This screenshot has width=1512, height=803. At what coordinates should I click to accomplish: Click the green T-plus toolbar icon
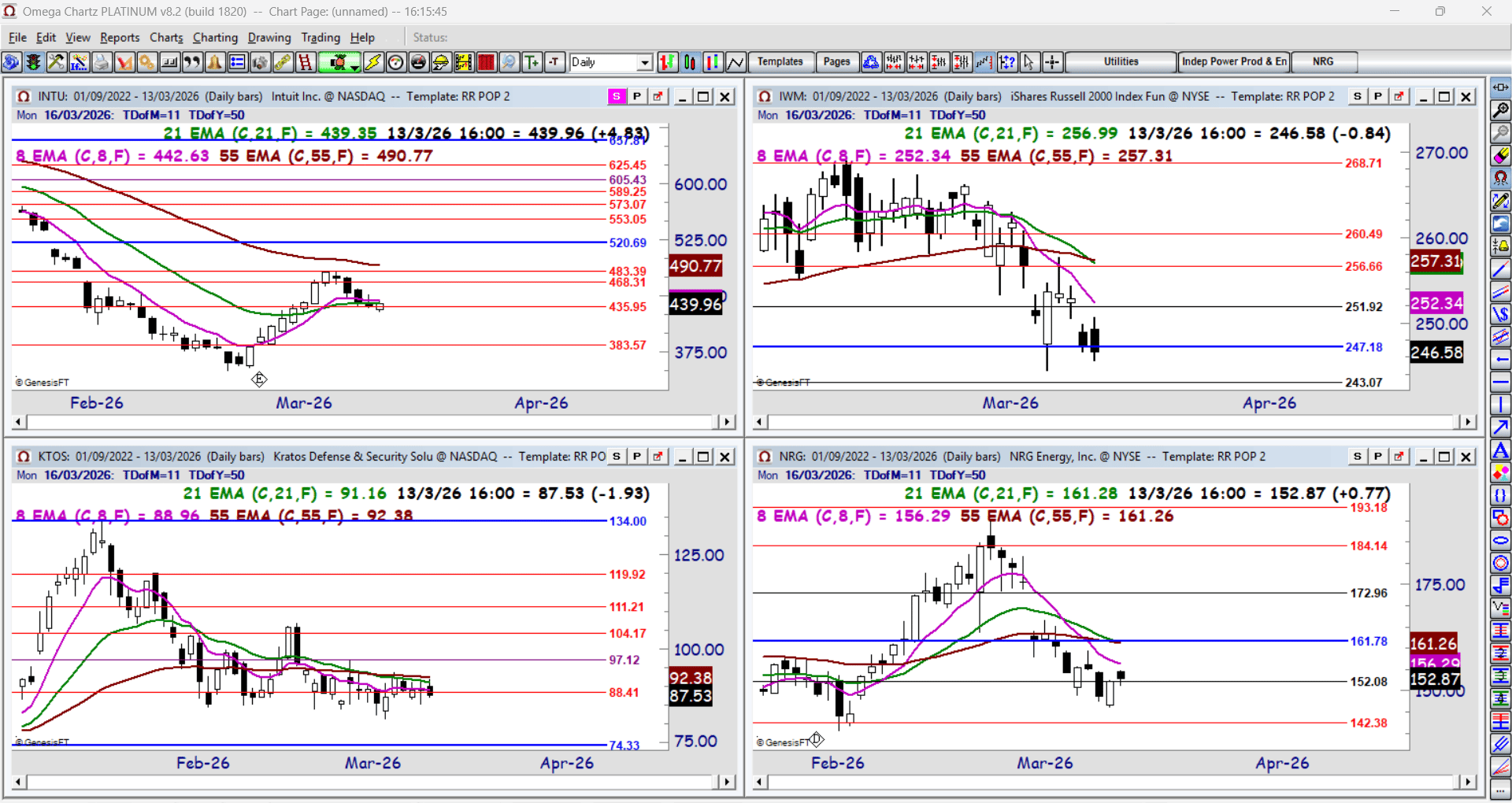(532, 62)
